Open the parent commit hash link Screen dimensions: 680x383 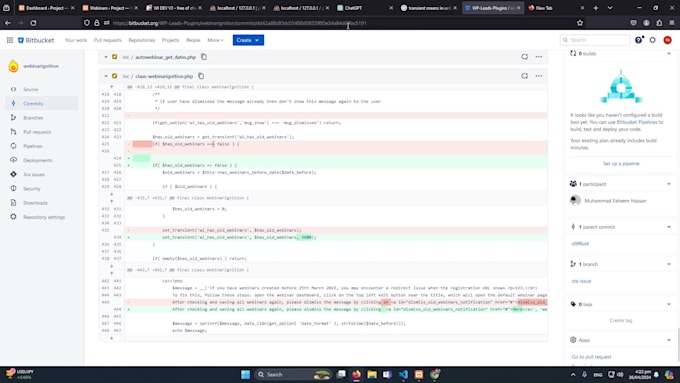pos(580,244)
